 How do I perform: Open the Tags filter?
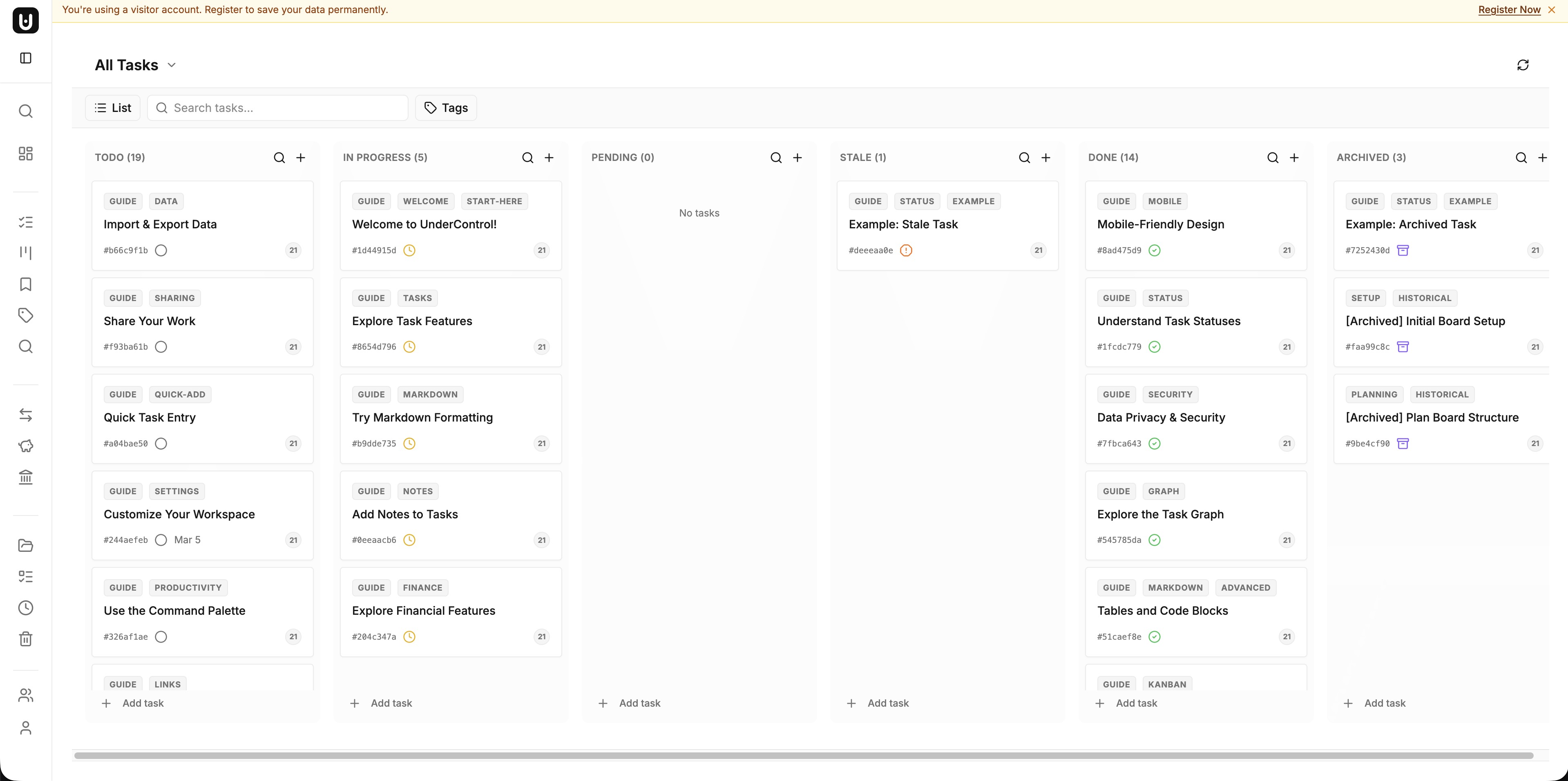(446, 108)
